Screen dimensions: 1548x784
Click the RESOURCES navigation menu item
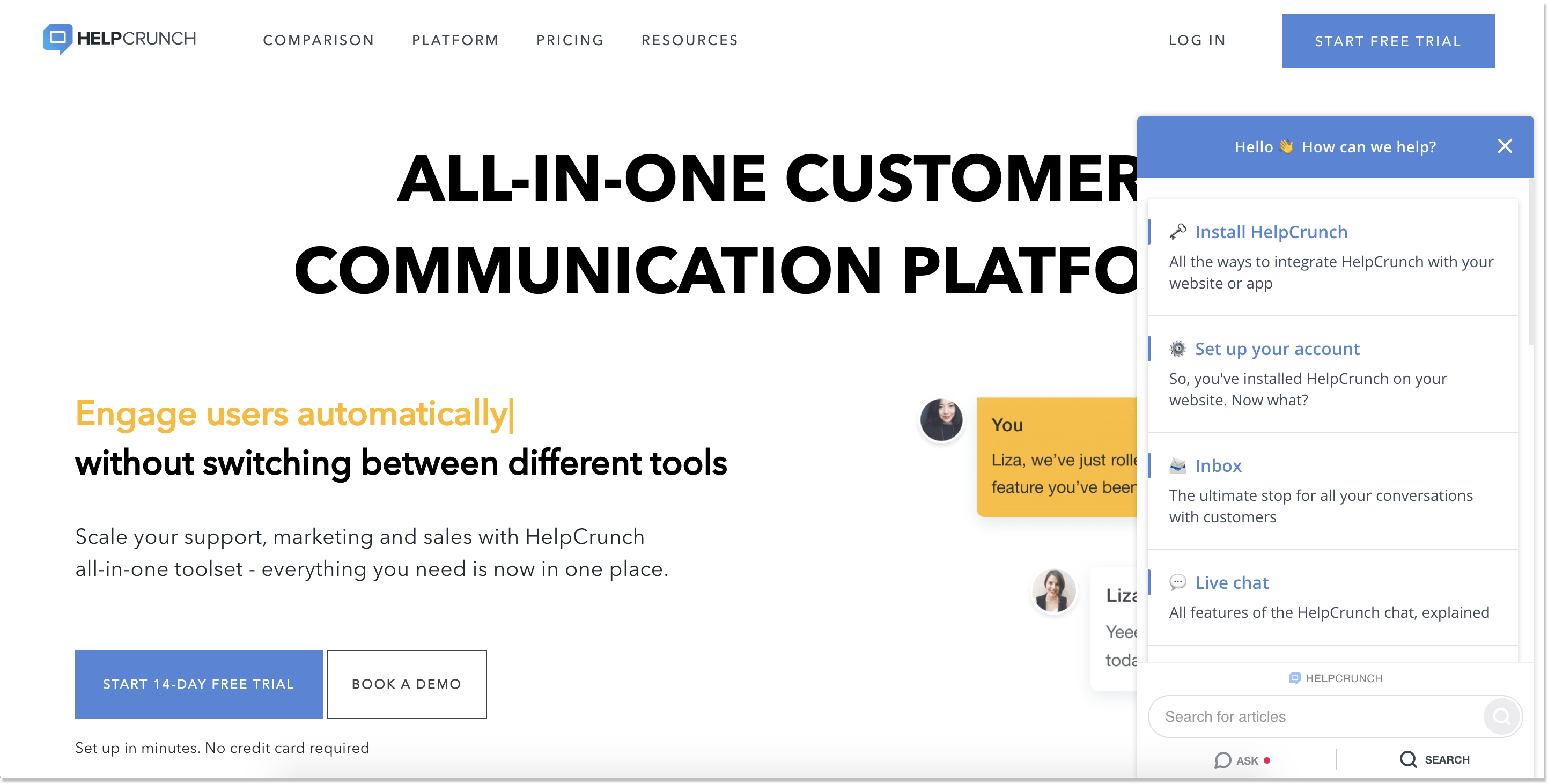tap(689, 40)
